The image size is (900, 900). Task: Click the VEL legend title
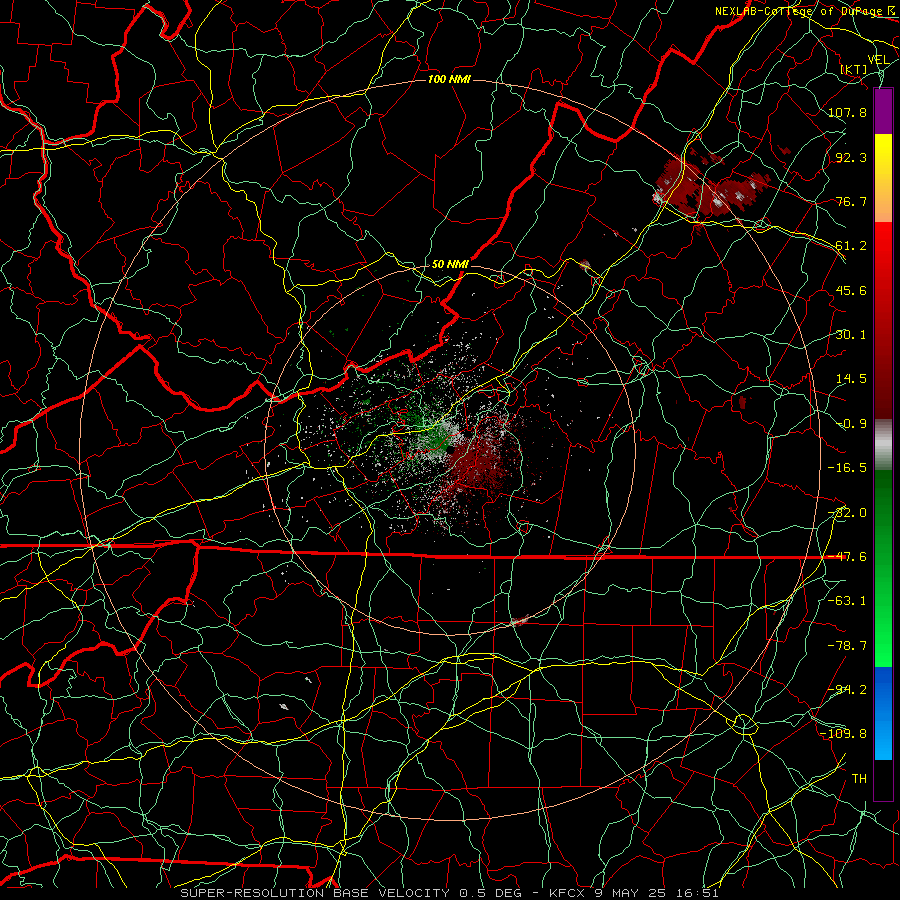point(878,60)
